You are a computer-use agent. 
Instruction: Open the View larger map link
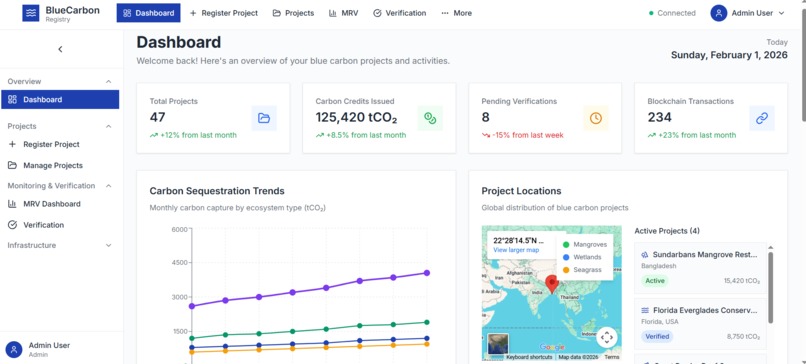(516, 250)
